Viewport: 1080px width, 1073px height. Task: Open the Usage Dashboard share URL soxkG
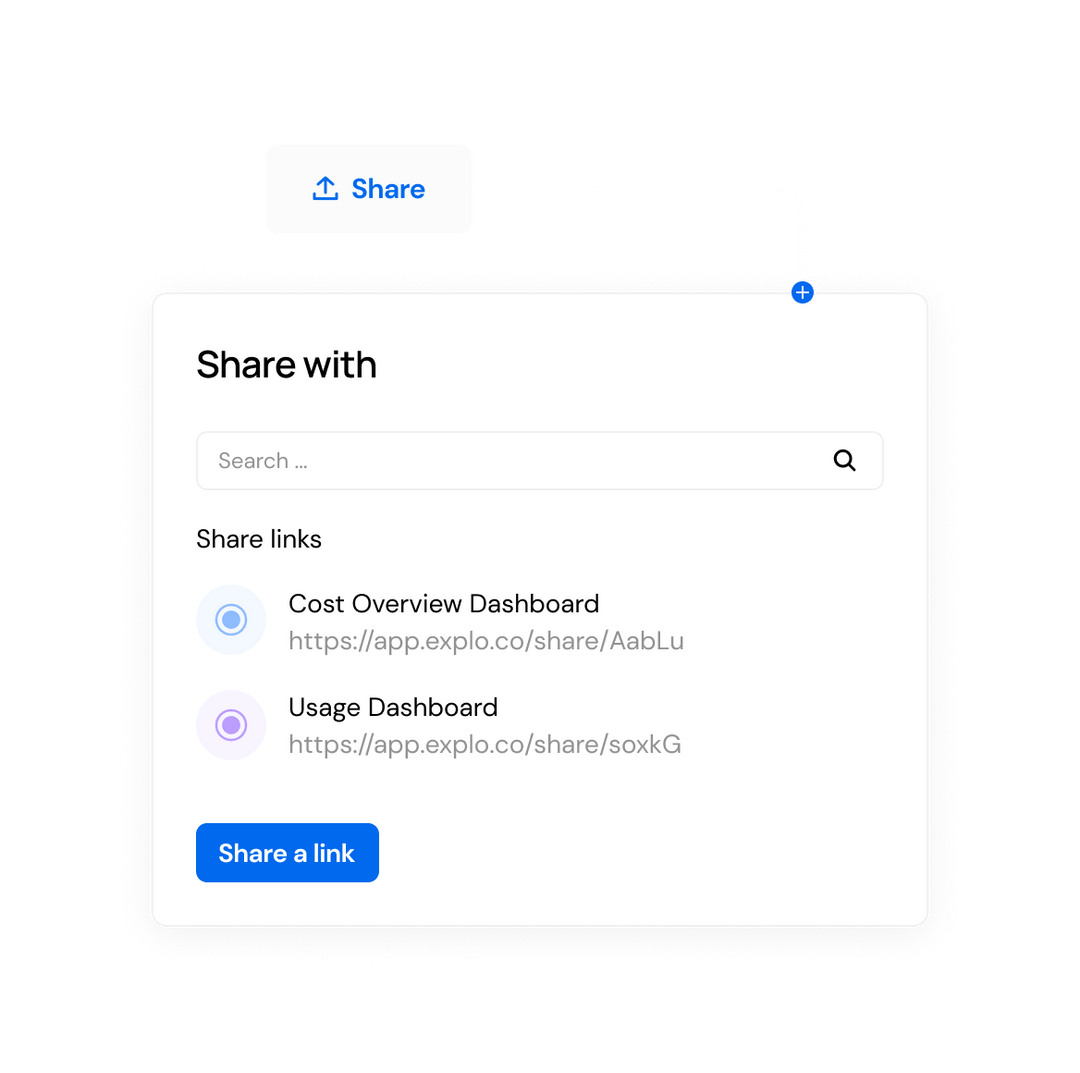pos(485,745)
